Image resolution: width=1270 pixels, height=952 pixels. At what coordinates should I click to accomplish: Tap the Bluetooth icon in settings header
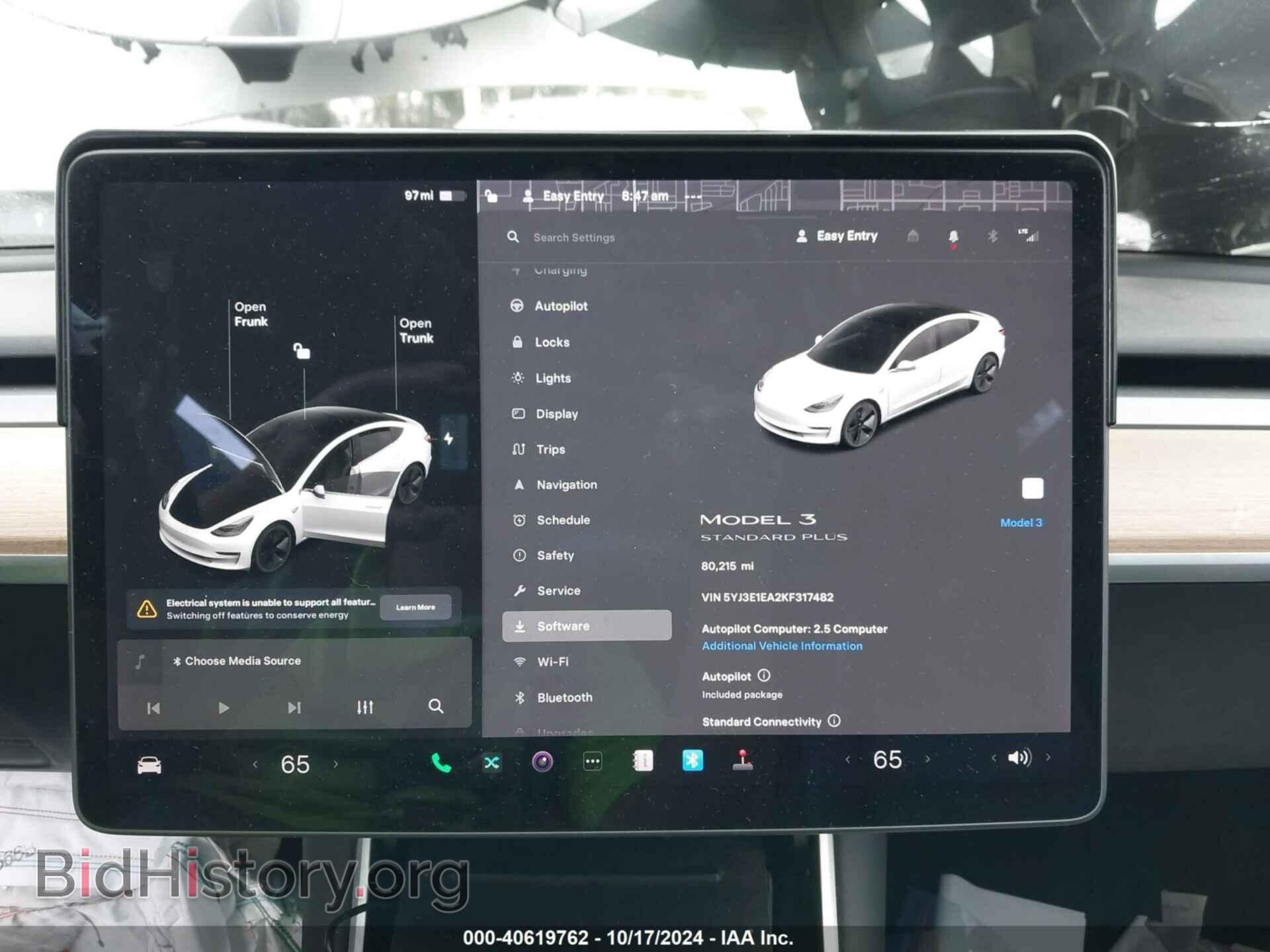point(992,235)
